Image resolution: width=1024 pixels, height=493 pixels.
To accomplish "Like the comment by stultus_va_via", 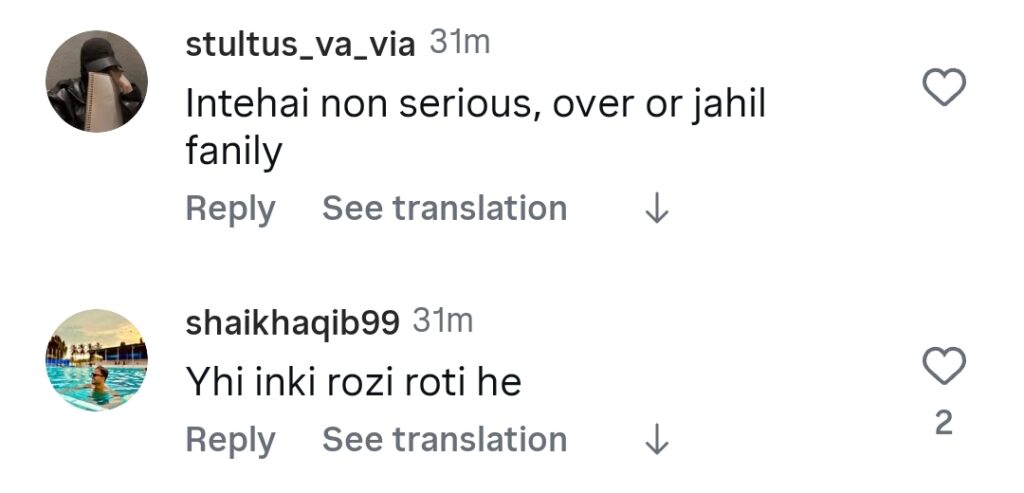I will click(942, 90).
